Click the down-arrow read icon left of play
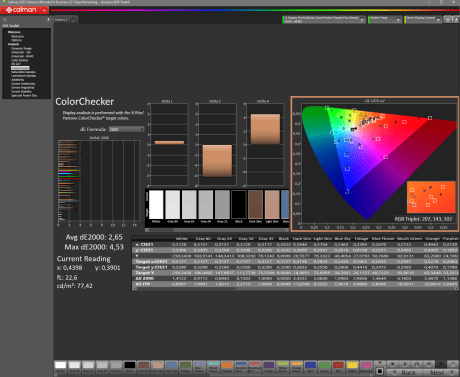The width and height of the screenshot is (460, 377). click(393, 364)
